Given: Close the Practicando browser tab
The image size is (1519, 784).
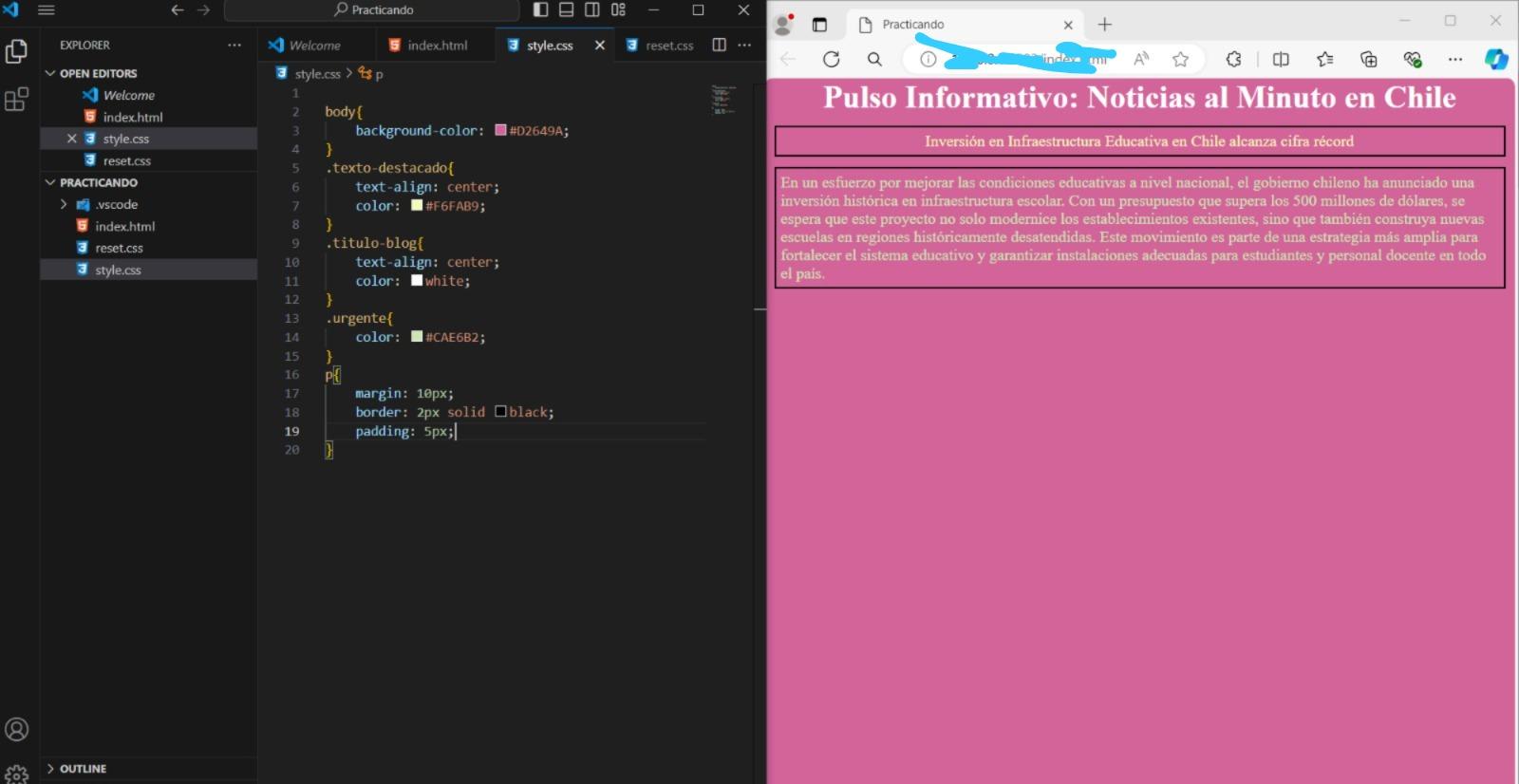Looking at the screenshot, I should pyautogui.click(x=1068, y=25).
